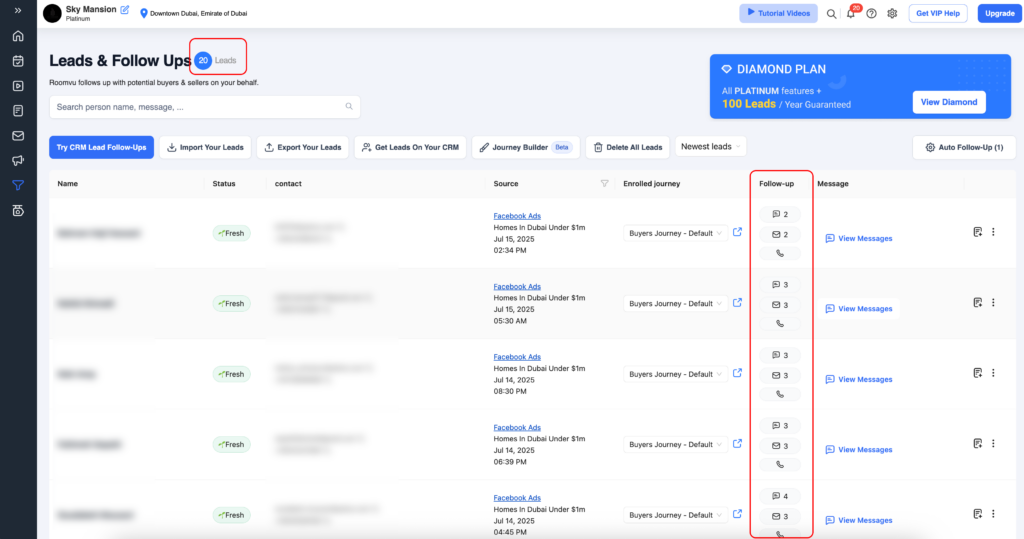Expand the second row's Buyers Journey dropdown
Screen dimensions: 1024x539
point(674,304)
